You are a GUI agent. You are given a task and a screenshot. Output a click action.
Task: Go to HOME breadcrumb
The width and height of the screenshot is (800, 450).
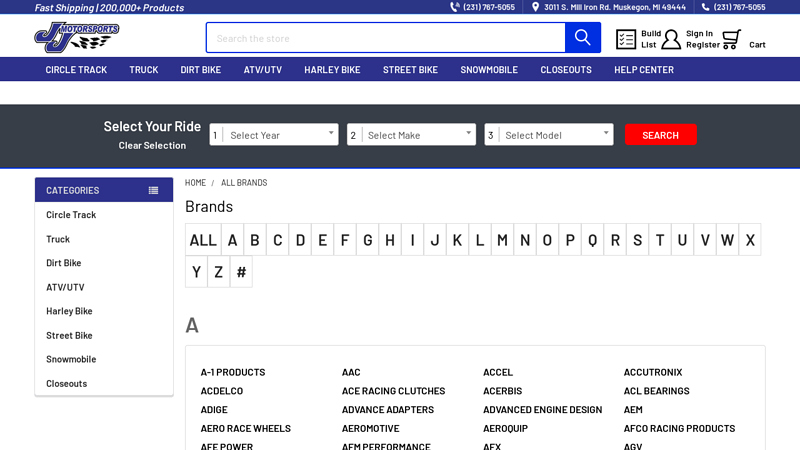(x=195, y=183)
